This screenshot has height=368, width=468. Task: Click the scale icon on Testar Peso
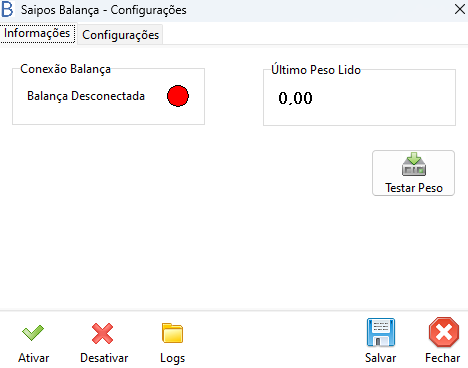point(414,164)
